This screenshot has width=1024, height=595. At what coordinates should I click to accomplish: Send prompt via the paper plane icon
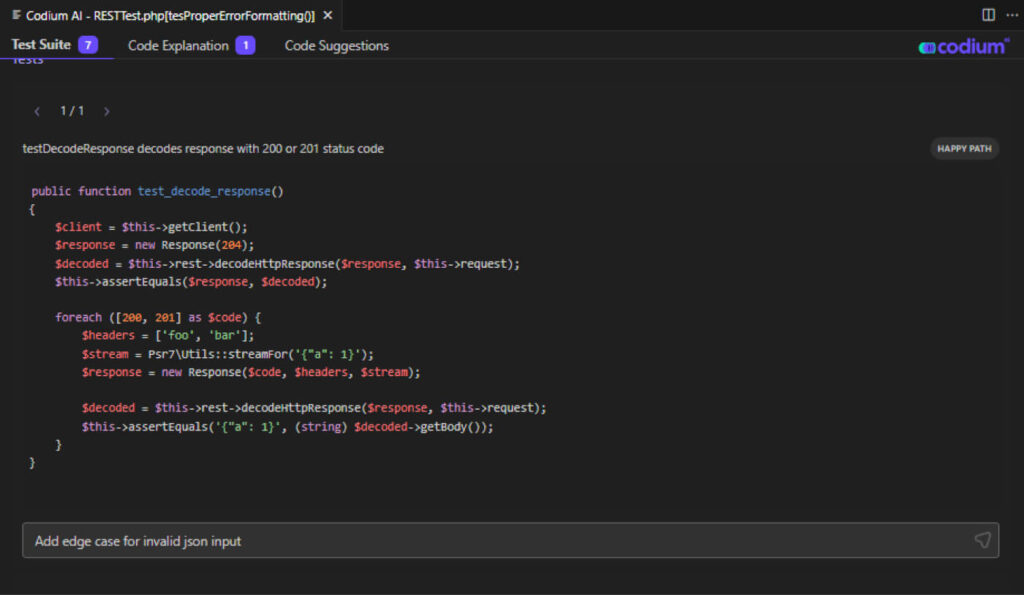coord(983,539)
